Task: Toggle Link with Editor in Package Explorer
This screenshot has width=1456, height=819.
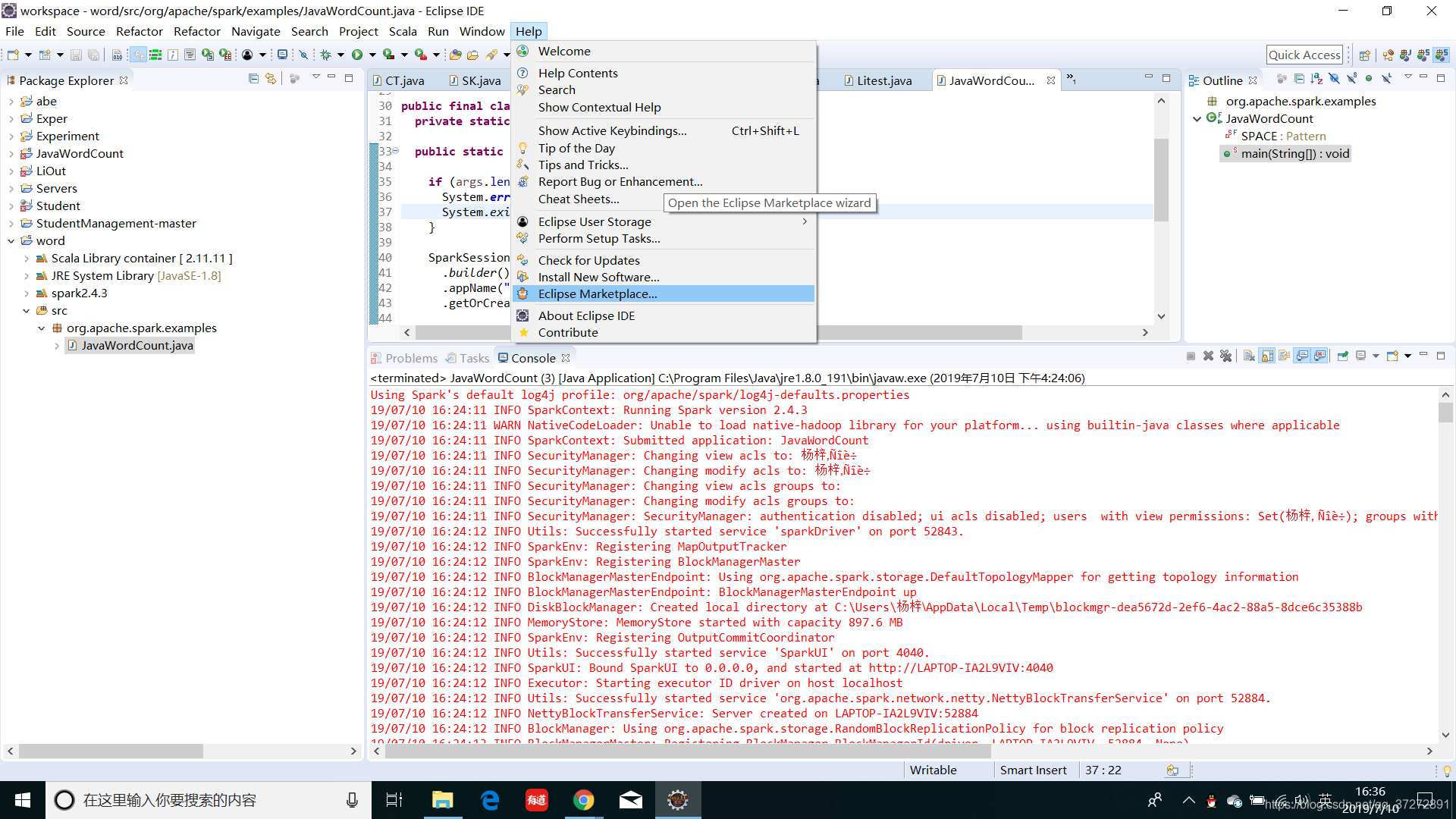Action: [x=271, y=79]
